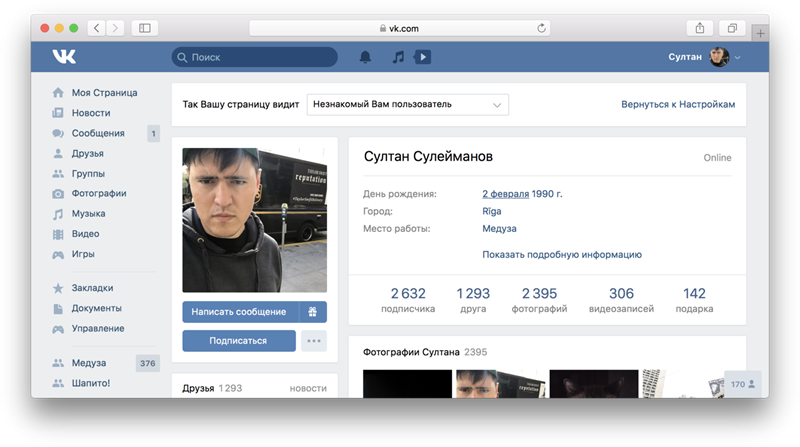Go to Друзья in the left menu
The width and height of the screenshot is (800, 447).
click(87, 153)
